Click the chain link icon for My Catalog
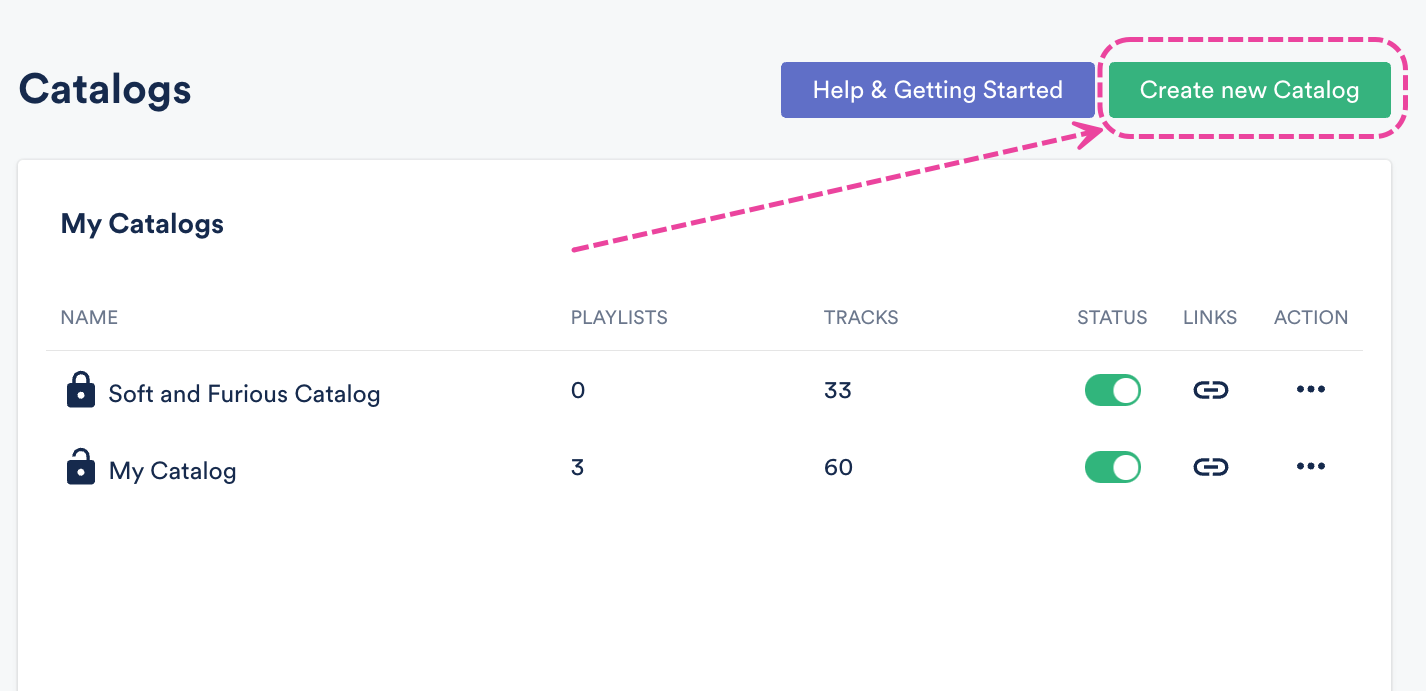 [x=1210, y=467]
